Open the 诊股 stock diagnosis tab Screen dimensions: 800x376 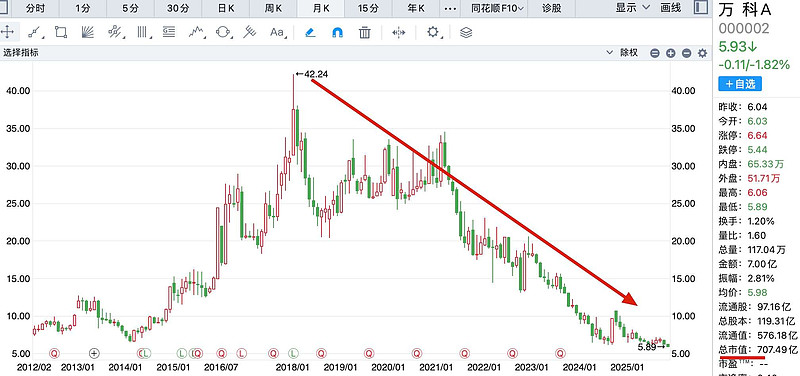point(551,8)
